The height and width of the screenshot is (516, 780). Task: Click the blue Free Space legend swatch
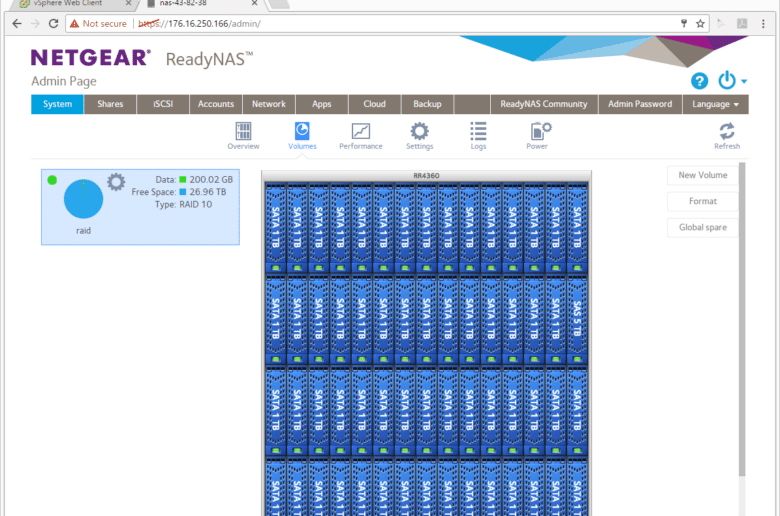pos(183,192)
